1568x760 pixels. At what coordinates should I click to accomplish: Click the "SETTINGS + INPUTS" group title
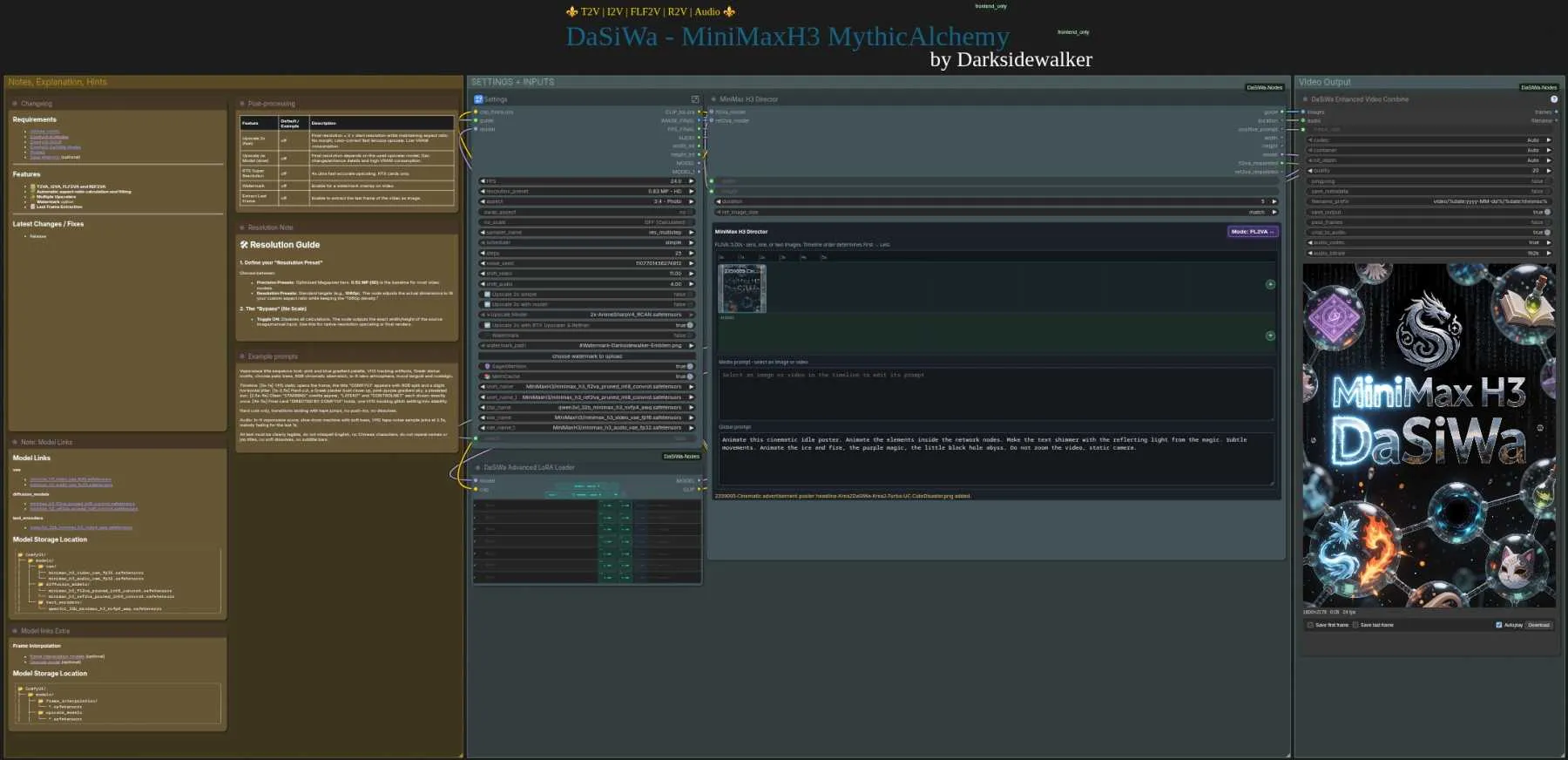pyautogui.click(x=513, y=82)
